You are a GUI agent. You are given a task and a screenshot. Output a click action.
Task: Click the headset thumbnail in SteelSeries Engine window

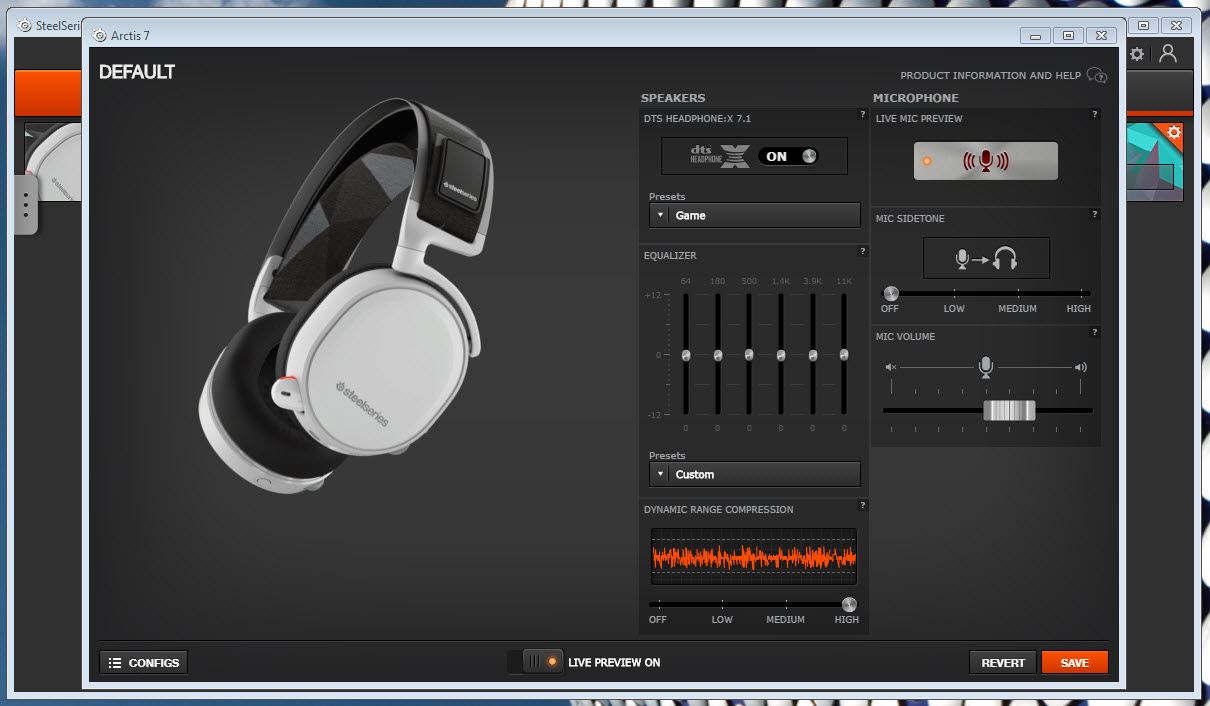pyautogui.click(x=52, y=161)
